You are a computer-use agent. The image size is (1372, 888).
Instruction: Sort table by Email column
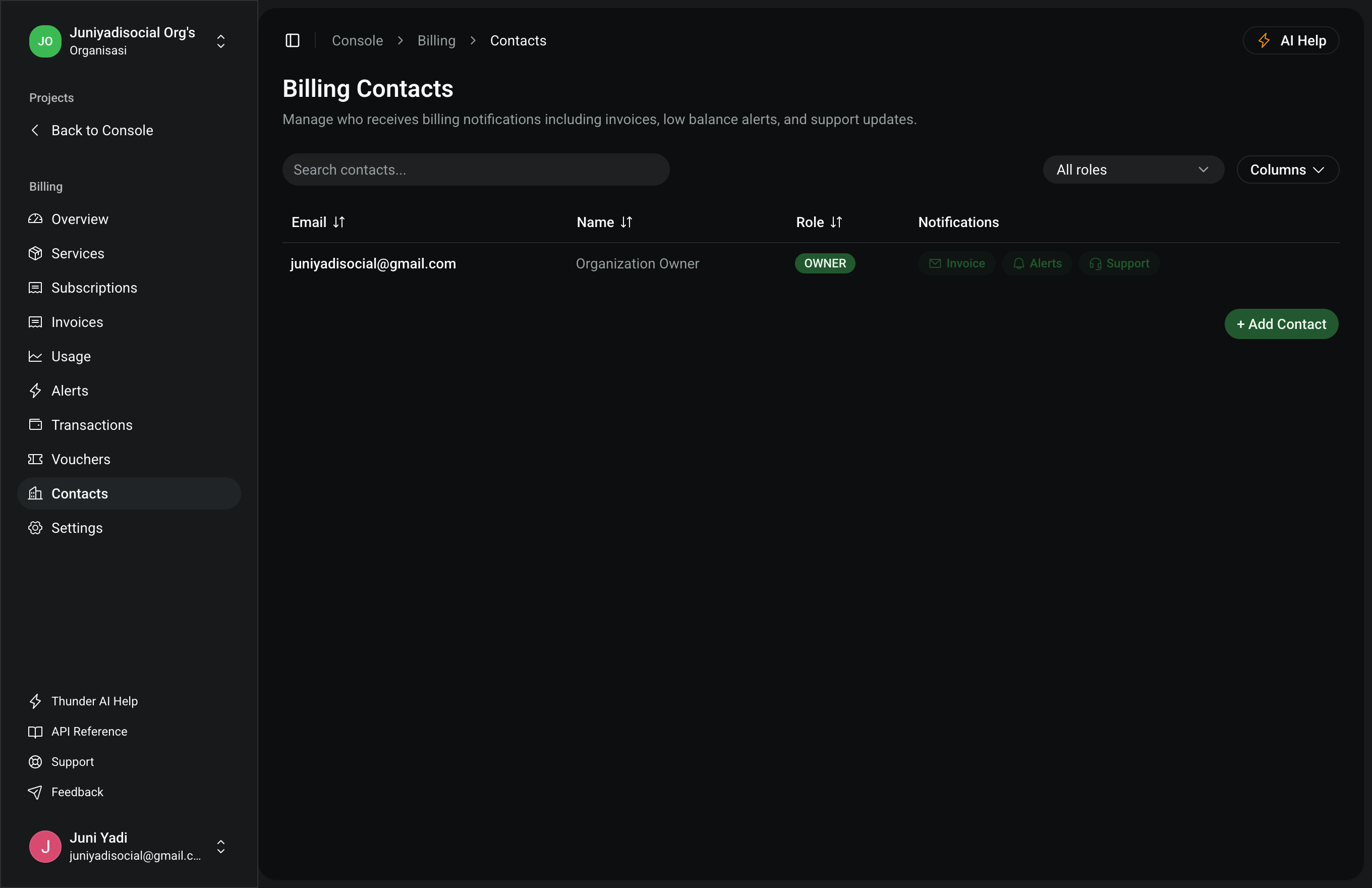(318, 222)
